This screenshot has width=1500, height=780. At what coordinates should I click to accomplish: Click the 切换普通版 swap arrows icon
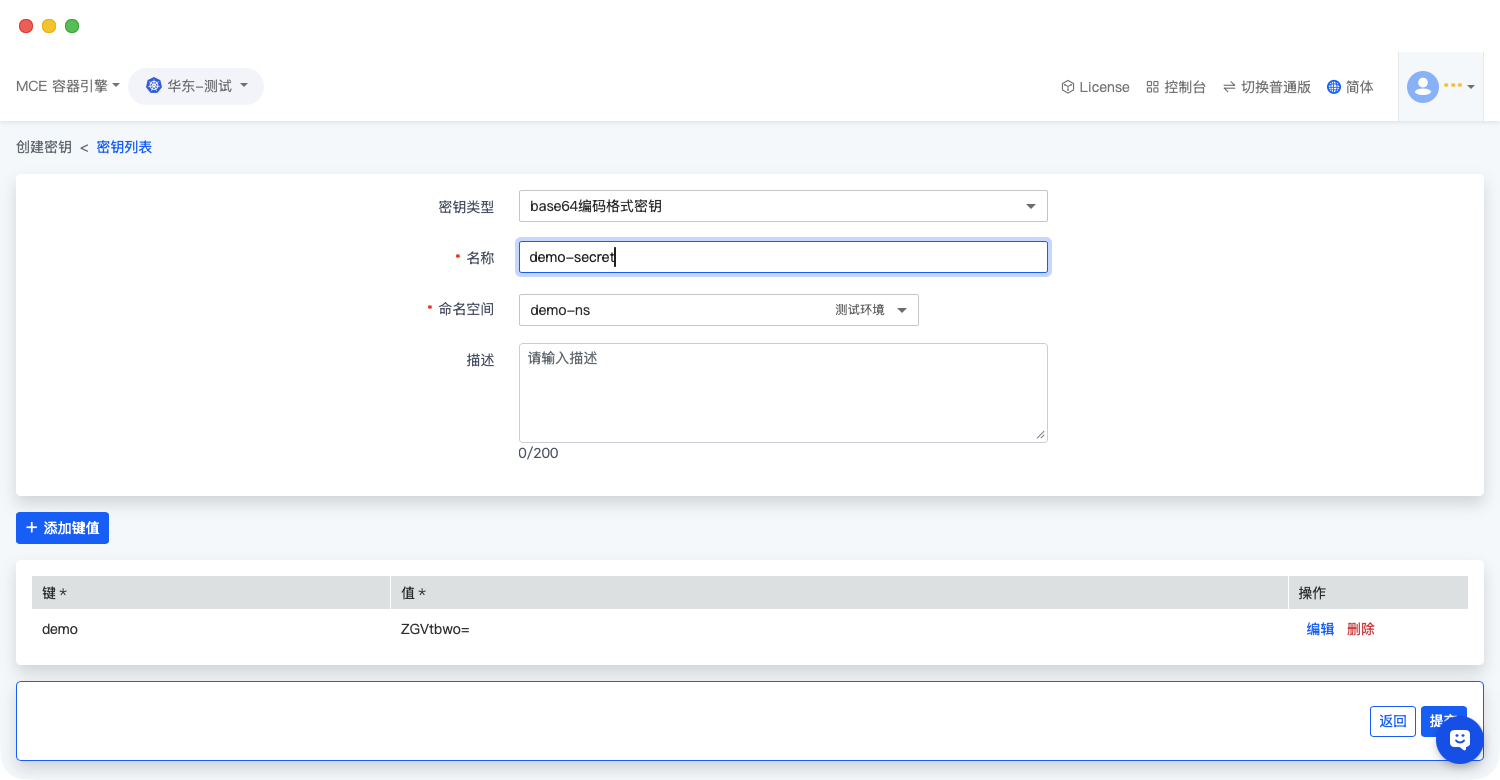point(1229,87)
